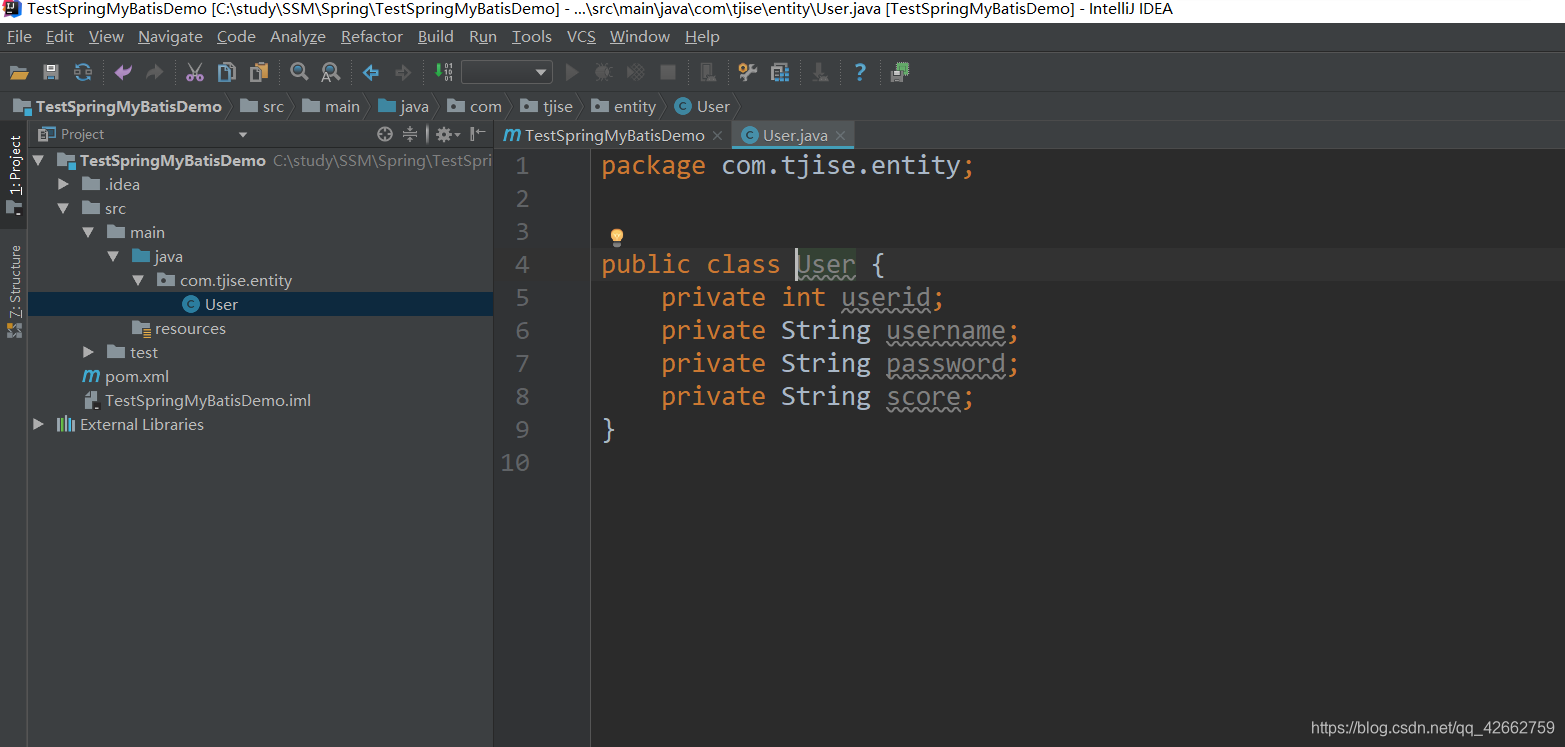Click the Scroll from Source target icon
The image size is (1565, 747).
[x=385, y=134]
